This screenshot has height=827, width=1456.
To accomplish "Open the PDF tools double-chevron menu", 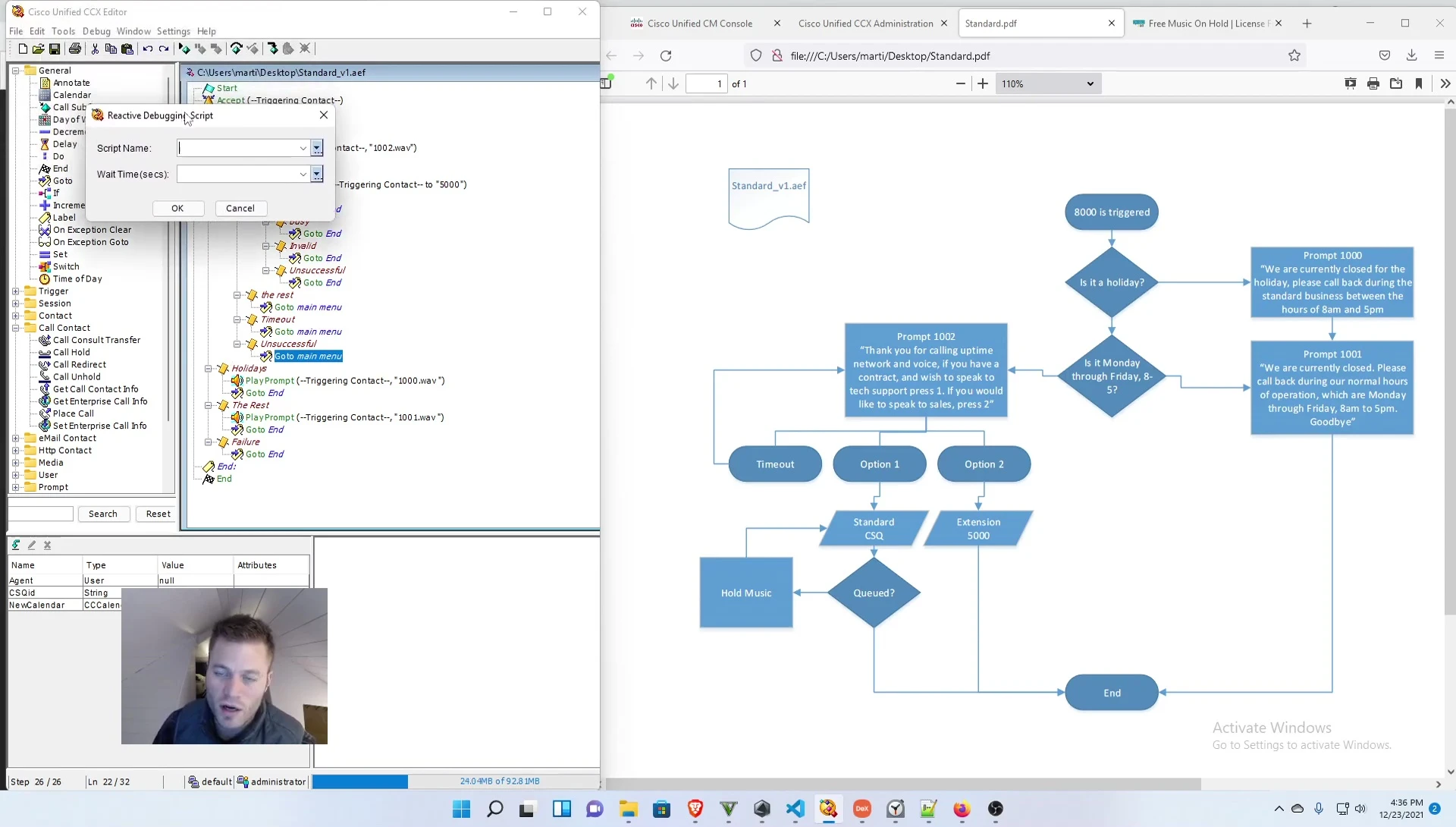I will [1445, 83].
